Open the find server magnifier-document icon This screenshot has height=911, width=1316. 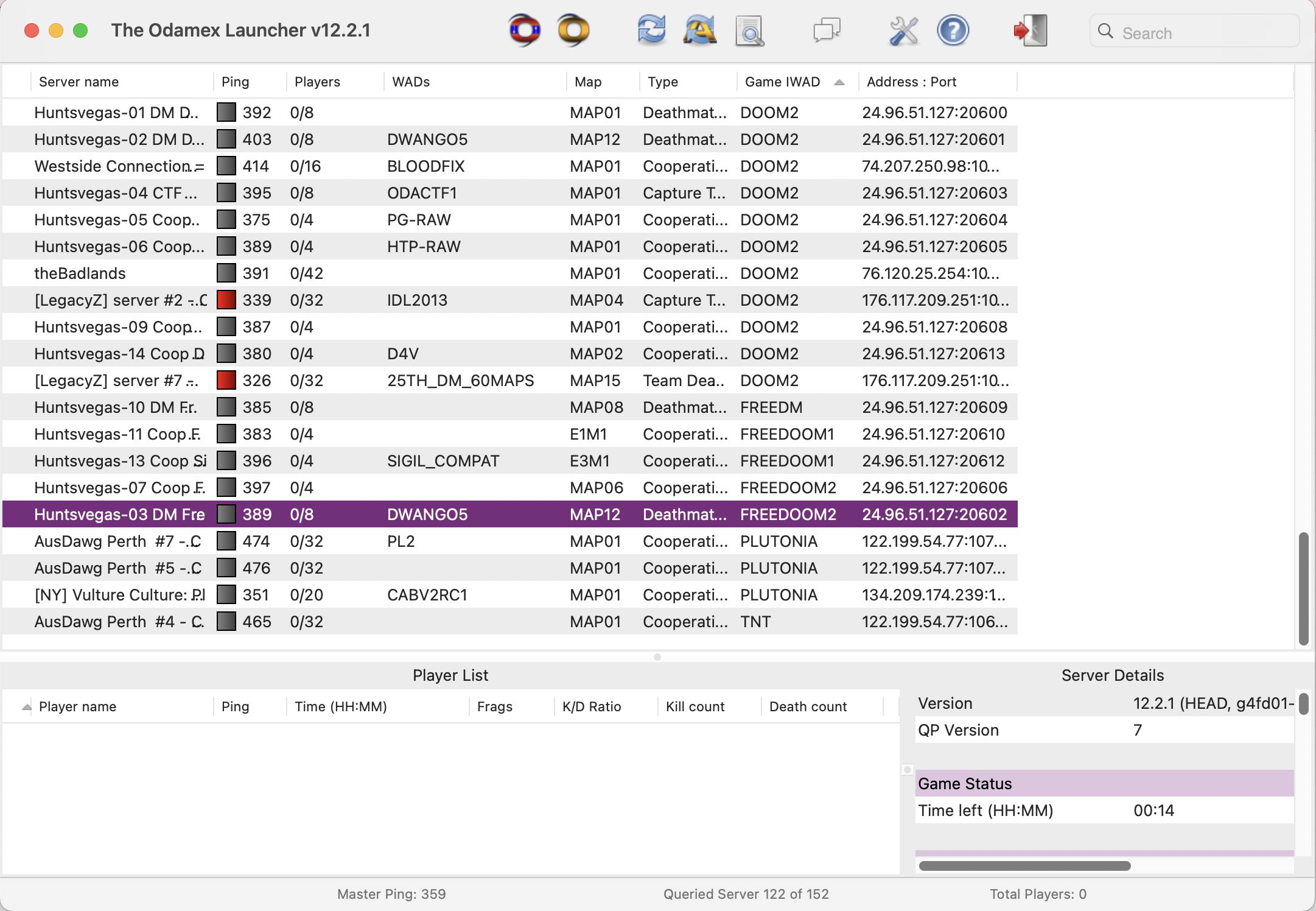pos(749,30)
